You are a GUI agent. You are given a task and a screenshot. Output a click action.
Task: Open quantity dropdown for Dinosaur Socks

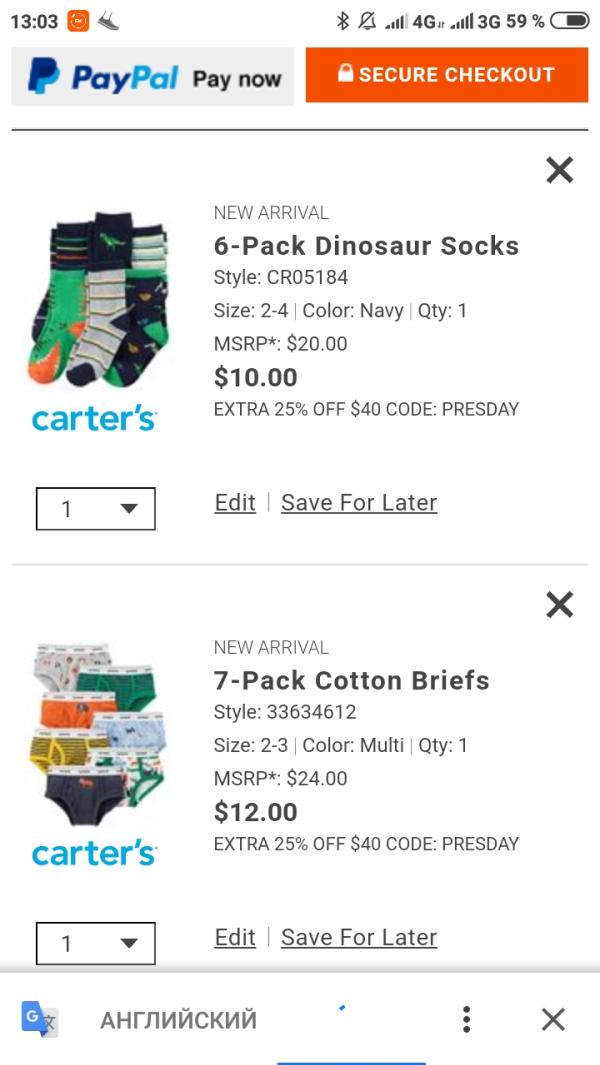point(96,509)
